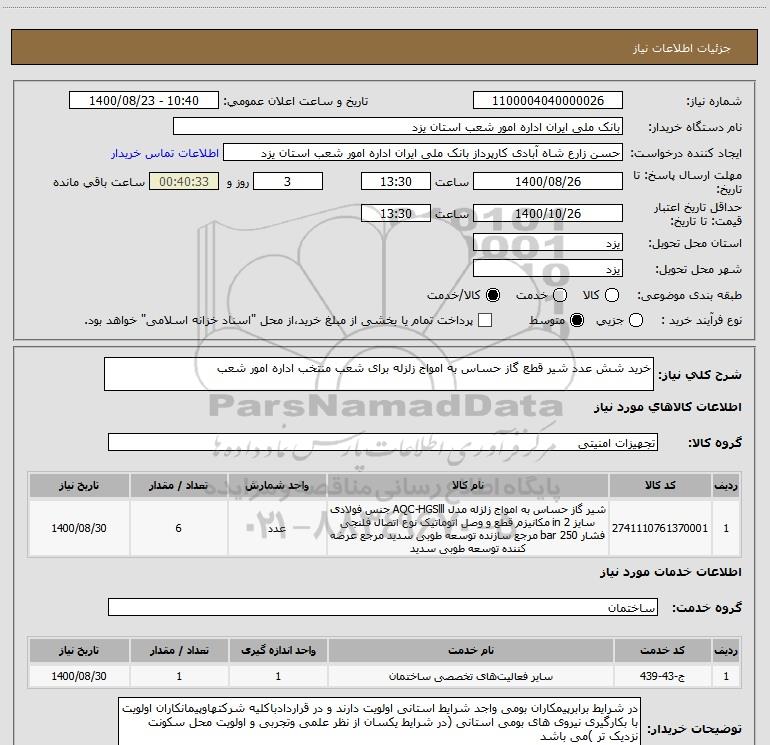Image resolution: width=770 pixels, height=745 pixels.
Task: Click the goods table header کد کالا
Action: click(660, 486)
